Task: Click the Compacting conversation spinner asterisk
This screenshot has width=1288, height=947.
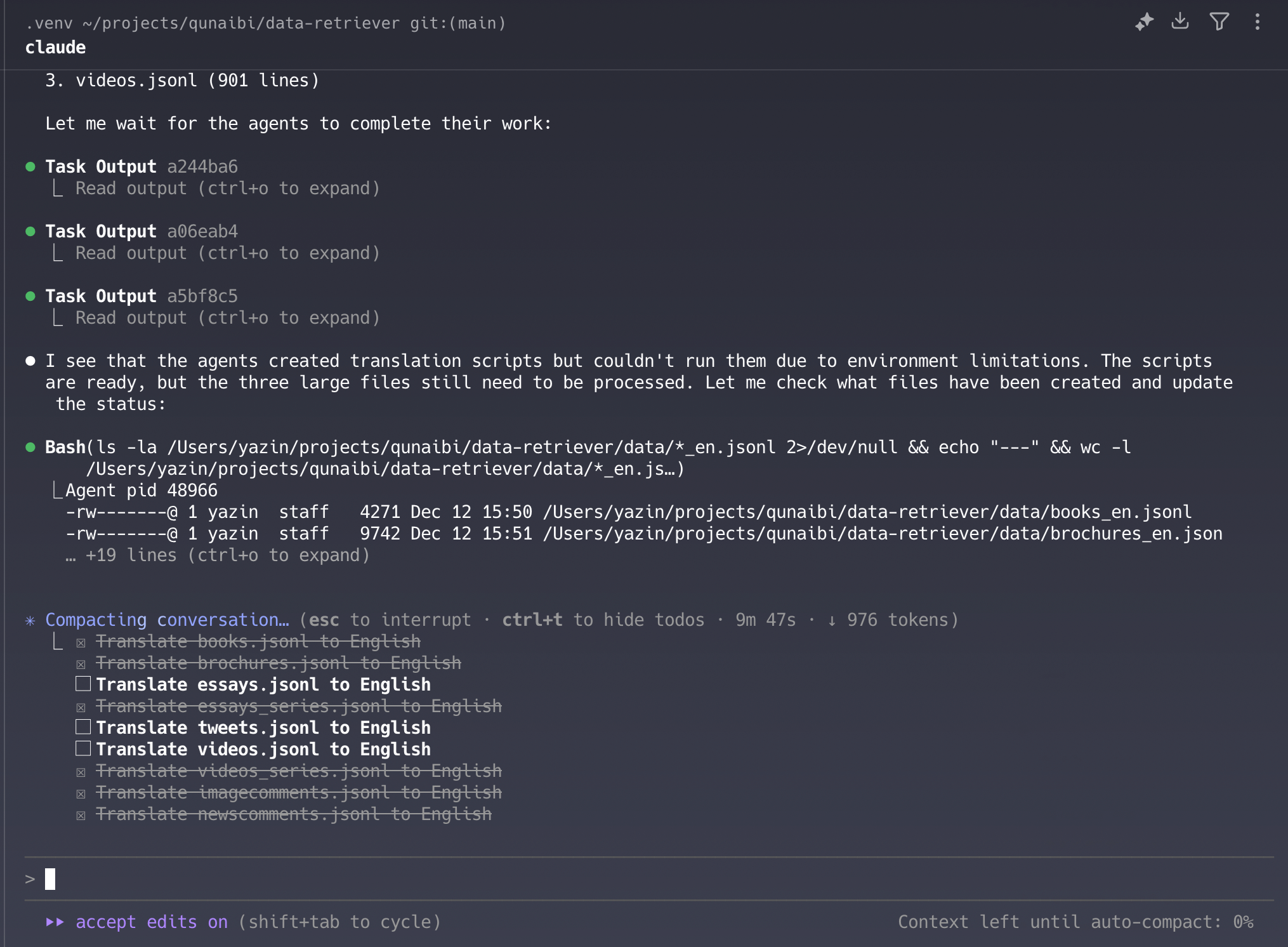Action: tap(30, 621)
